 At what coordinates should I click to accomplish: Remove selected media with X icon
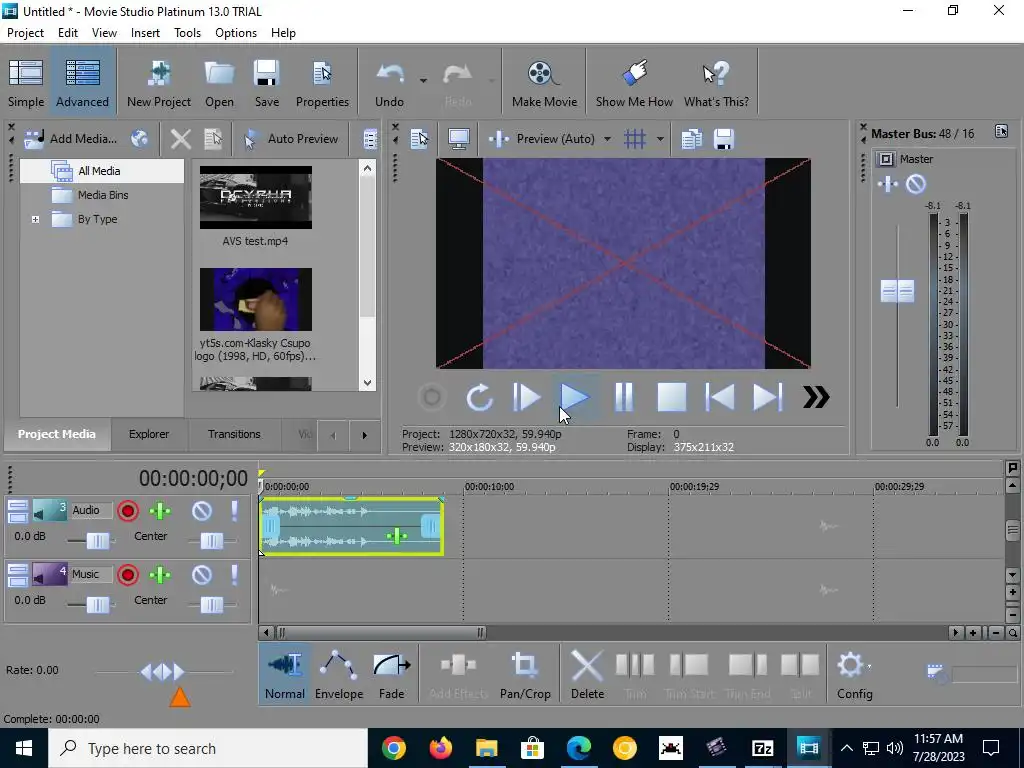180,138
